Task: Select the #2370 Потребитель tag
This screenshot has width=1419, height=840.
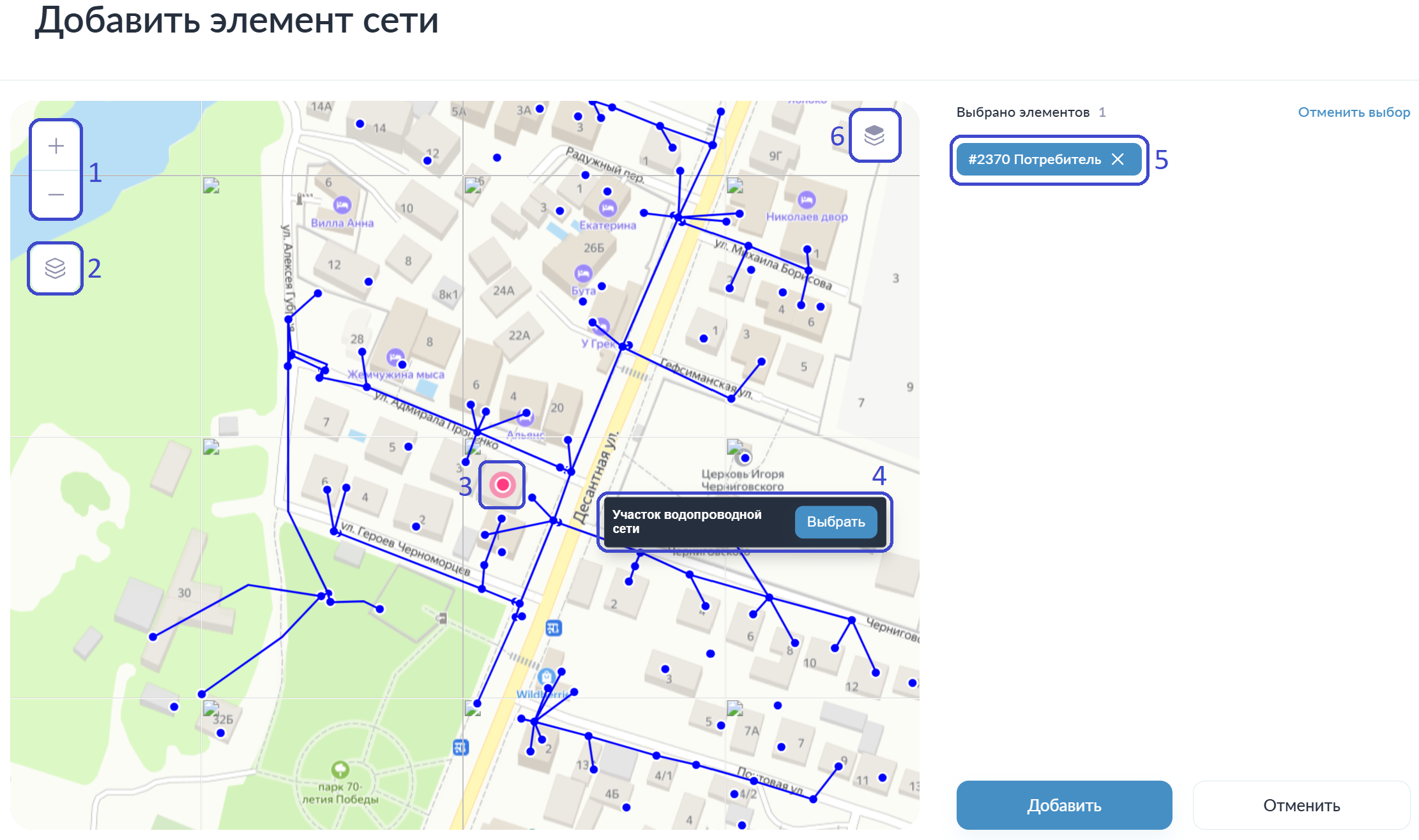Action: pyautogui.click(x=1049, y=160)
